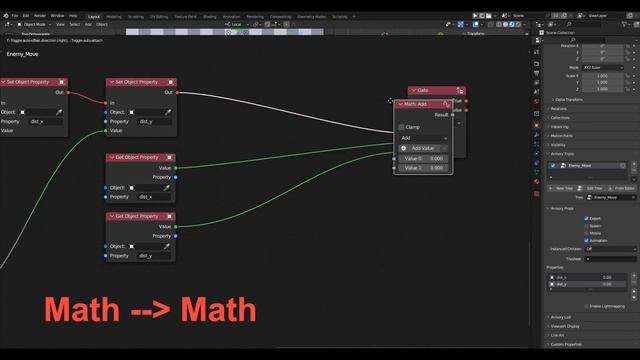This screenshot has height=360, width=640.
Task: Expand the Visibility panel
Action: point(558,145)
